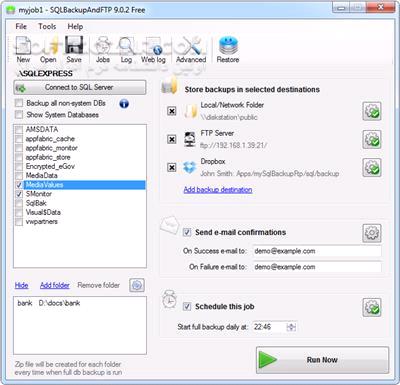Open the Web log toolbar icon
This screenshot has width=400, height=385.
click(153, 50)
